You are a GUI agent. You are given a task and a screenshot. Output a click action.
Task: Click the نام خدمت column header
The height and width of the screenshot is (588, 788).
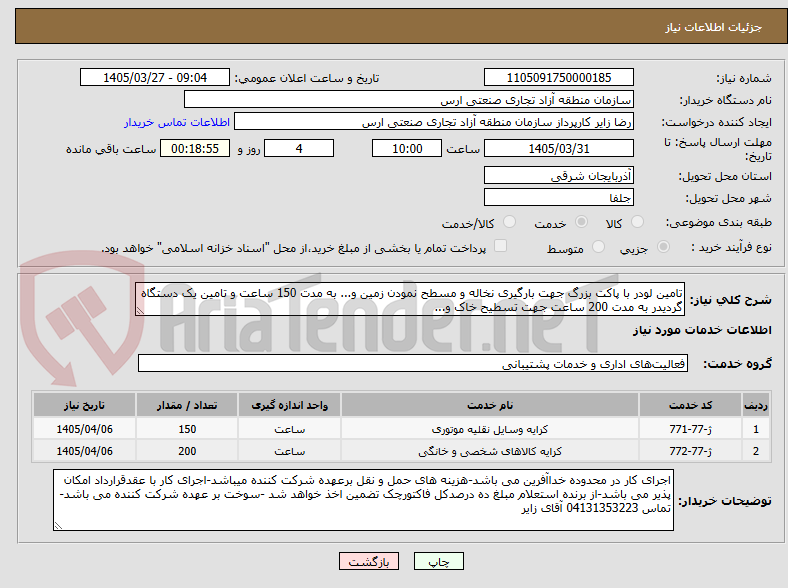490,405
